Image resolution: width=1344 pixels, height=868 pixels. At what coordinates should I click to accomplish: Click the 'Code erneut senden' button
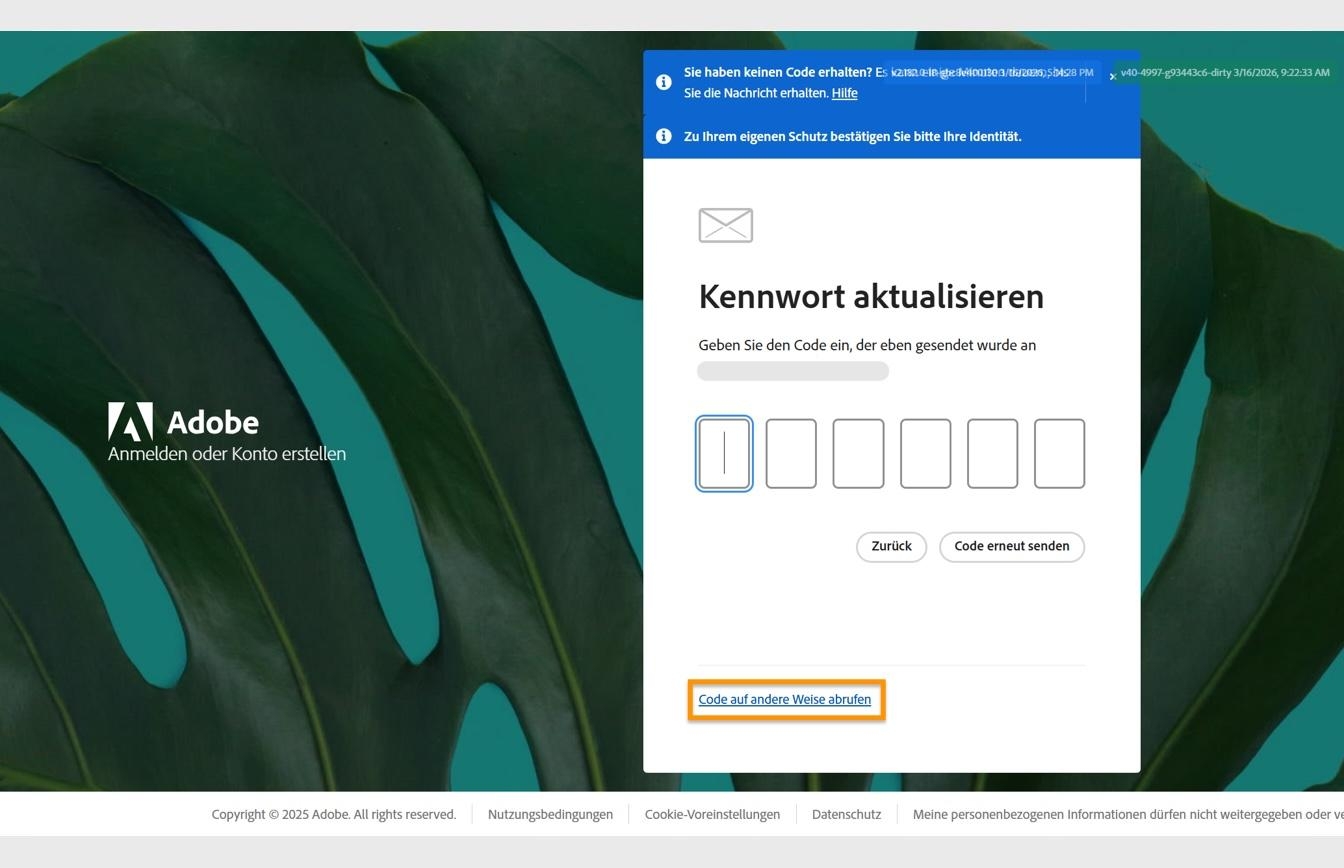(x=1011, y=546)
